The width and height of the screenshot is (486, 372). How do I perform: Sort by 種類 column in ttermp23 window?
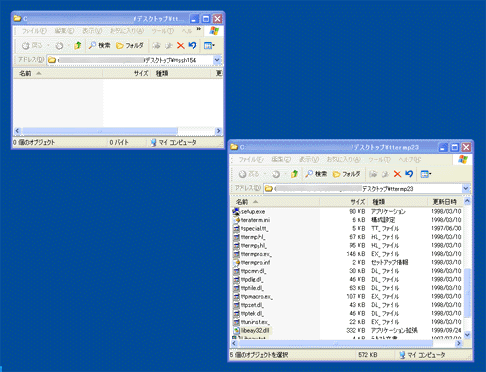pos(397,202)
